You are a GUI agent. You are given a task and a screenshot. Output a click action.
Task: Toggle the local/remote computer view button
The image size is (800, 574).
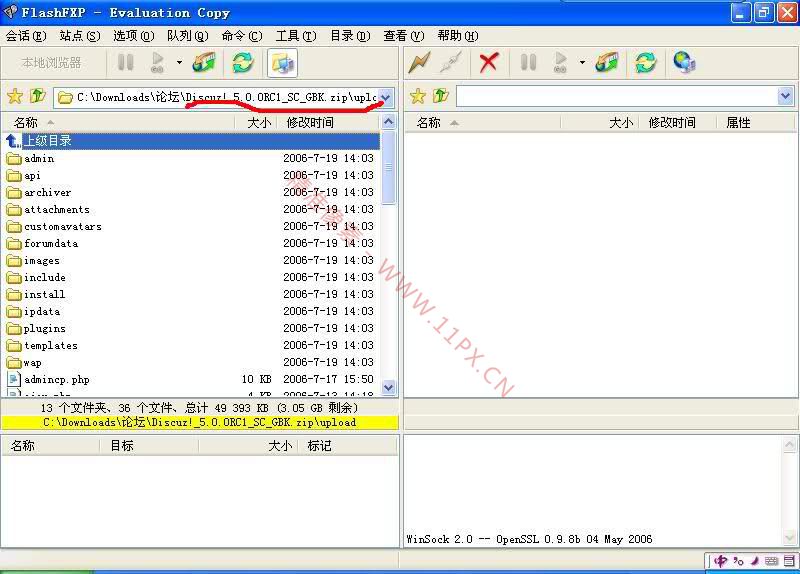(x=282, y=63)
